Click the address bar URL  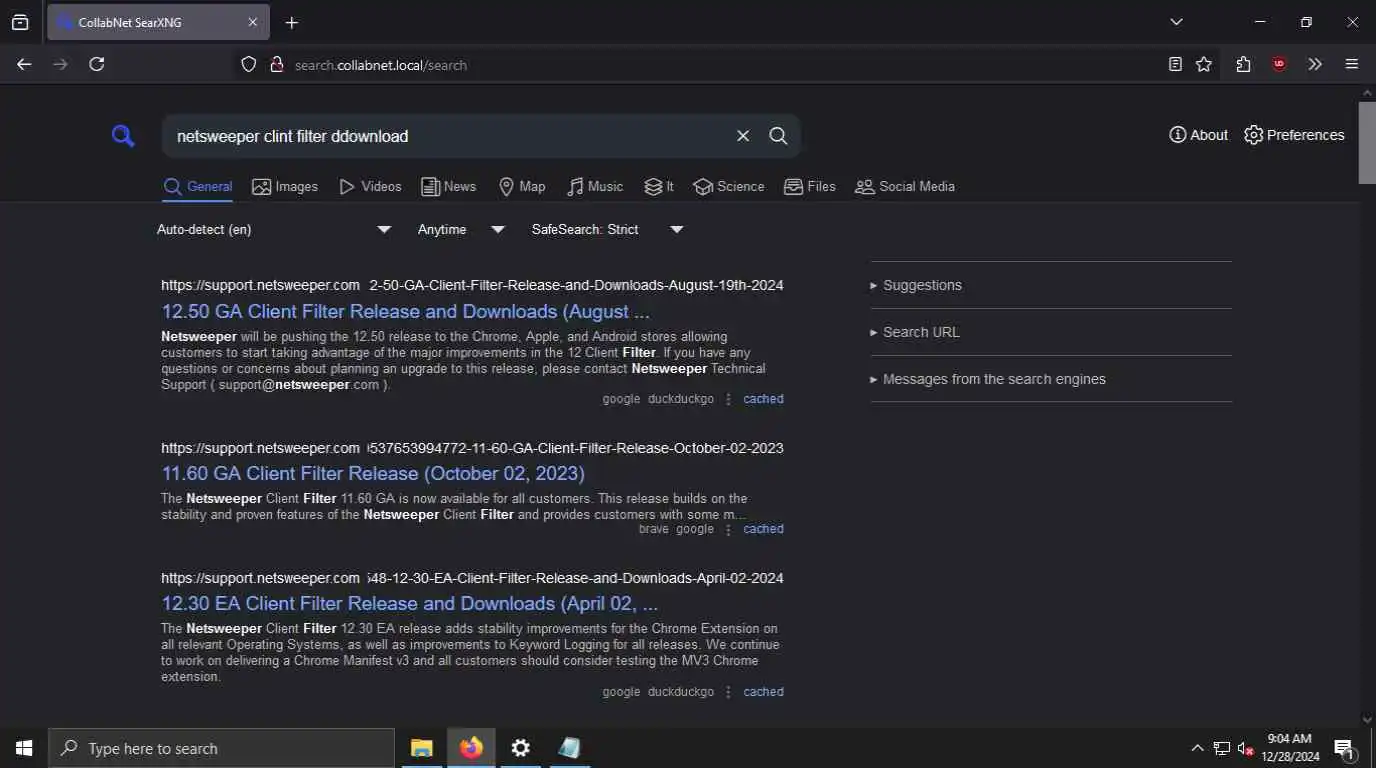click(381, 65)
